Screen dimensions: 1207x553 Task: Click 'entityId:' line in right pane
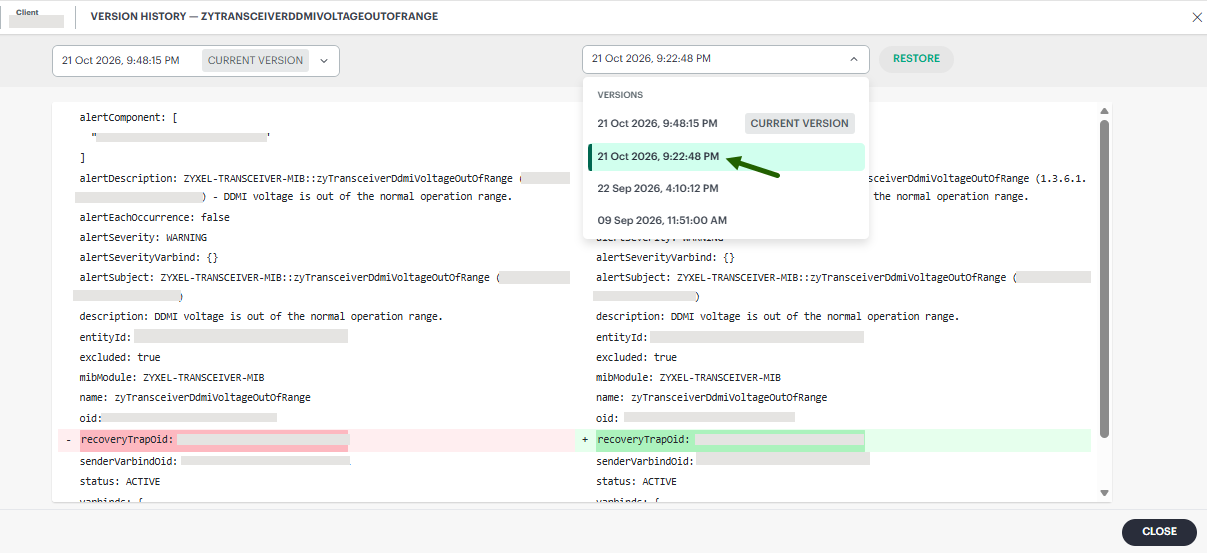[x=730, y=338]
